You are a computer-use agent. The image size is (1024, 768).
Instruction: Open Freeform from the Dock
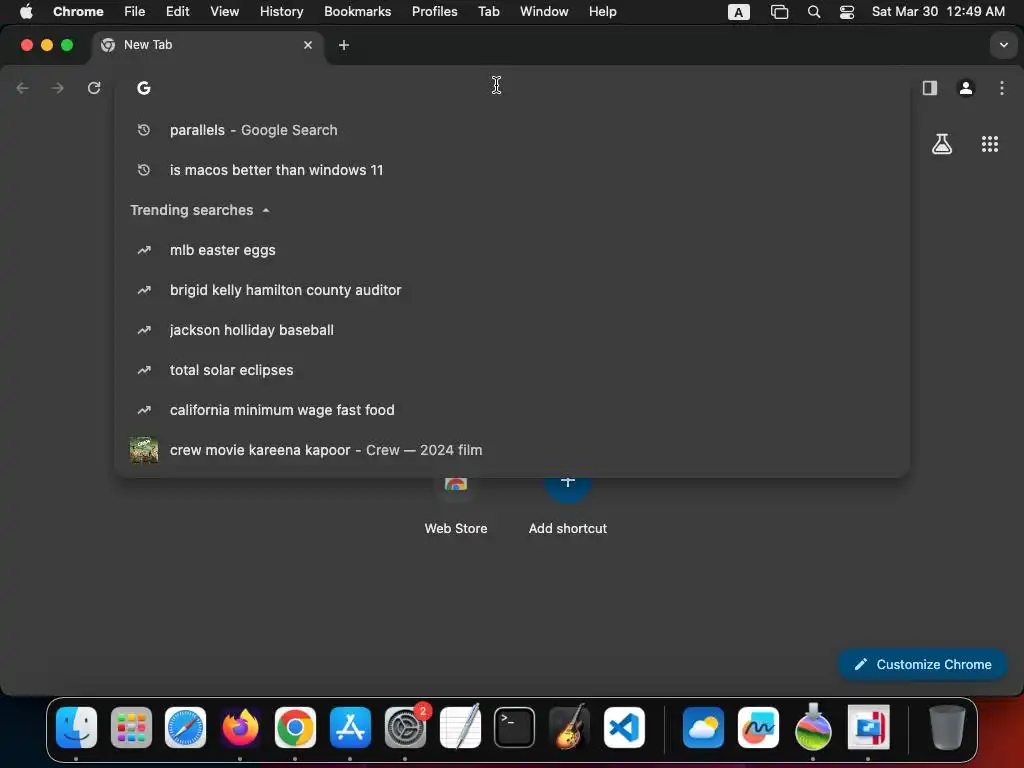(x=758, y=728)
